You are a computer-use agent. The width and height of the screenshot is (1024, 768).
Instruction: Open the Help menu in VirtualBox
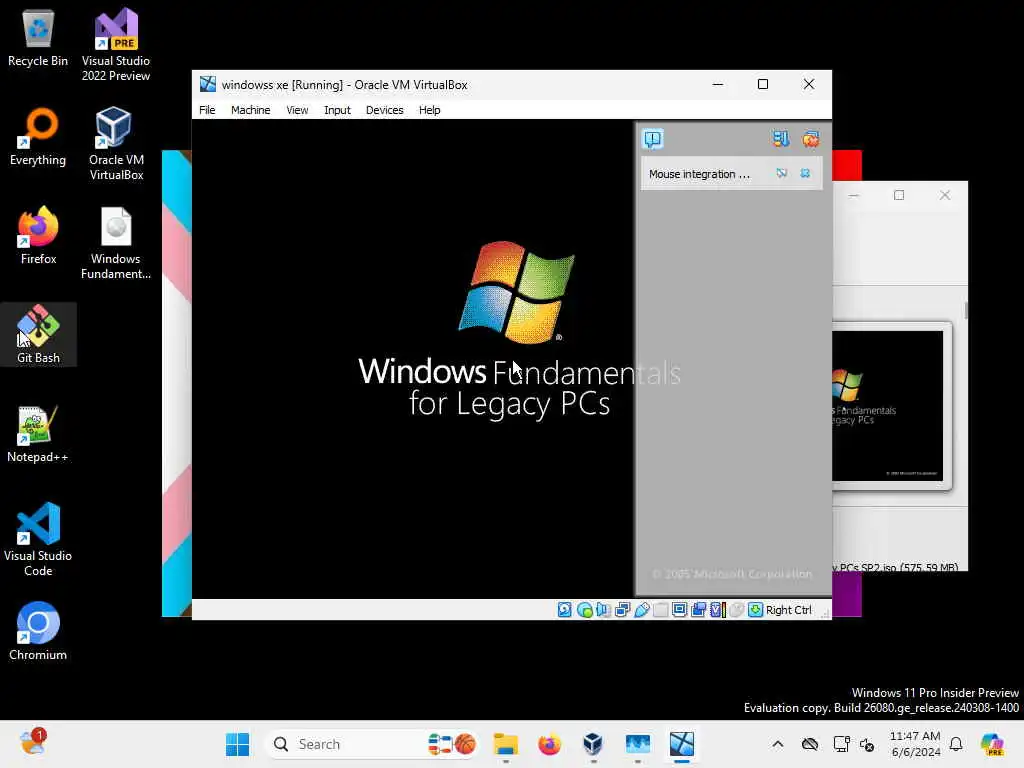[429, 110]
